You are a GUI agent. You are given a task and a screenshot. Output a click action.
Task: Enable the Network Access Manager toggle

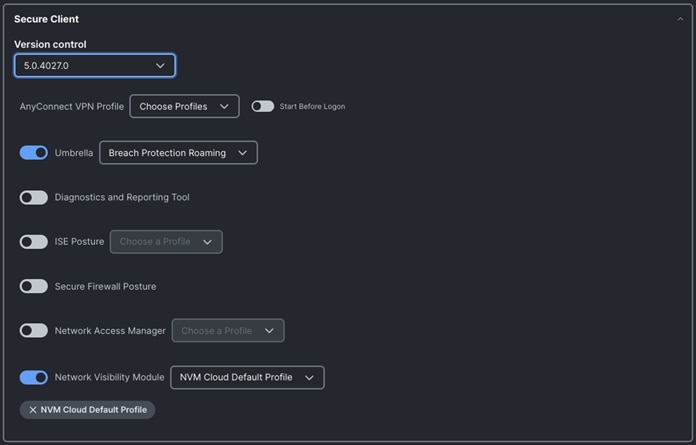(x=34, y=331)
